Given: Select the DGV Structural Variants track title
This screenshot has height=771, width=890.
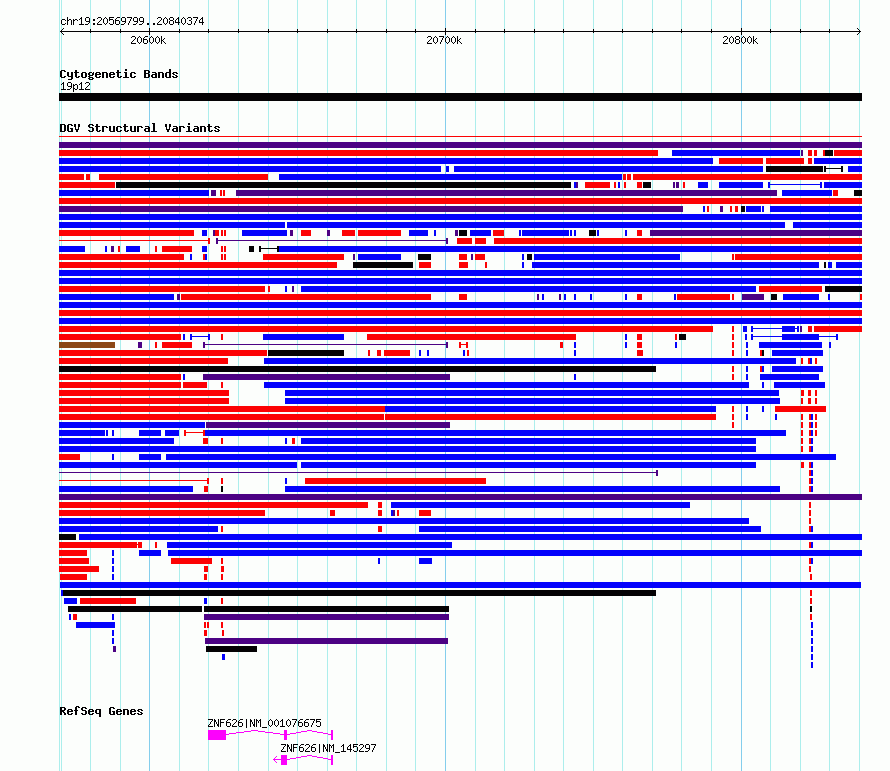Looking at the screenshot, I should tap(140, 128).
